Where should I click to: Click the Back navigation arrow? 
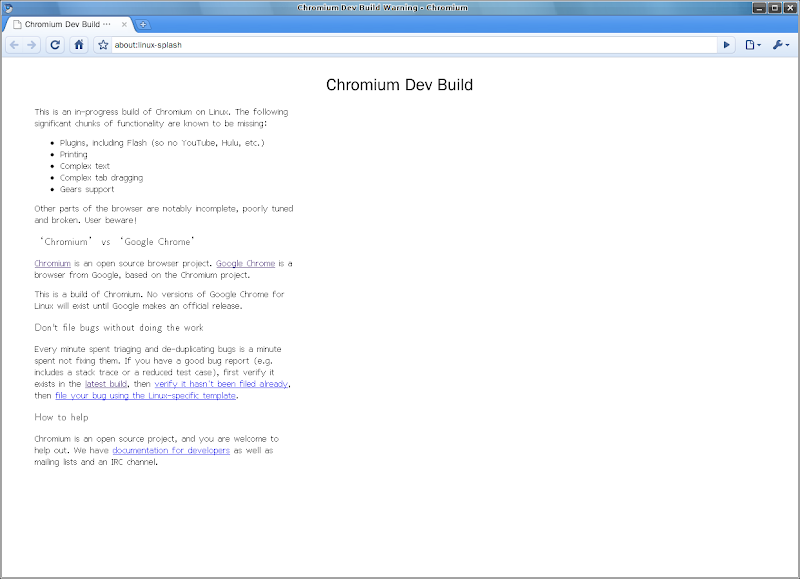[x=14, y=45]
